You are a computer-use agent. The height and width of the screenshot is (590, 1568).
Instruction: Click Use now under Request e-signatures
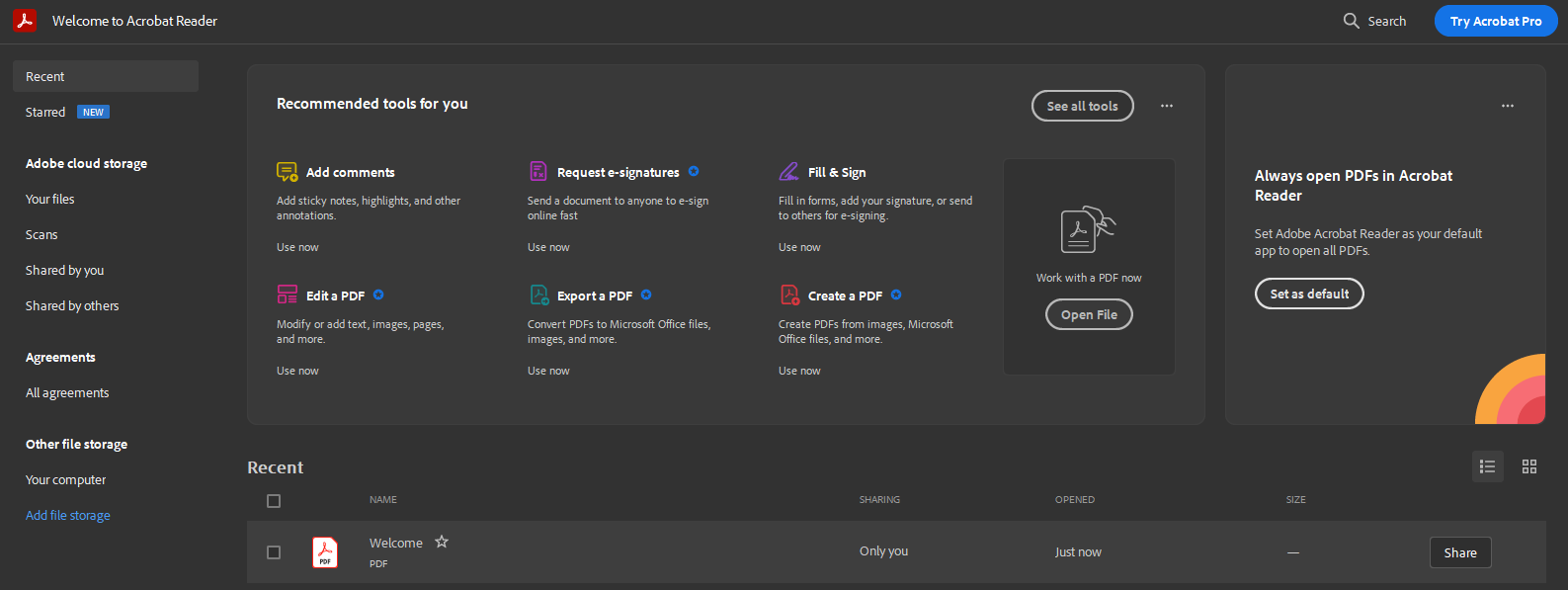[x=548, y=247]
